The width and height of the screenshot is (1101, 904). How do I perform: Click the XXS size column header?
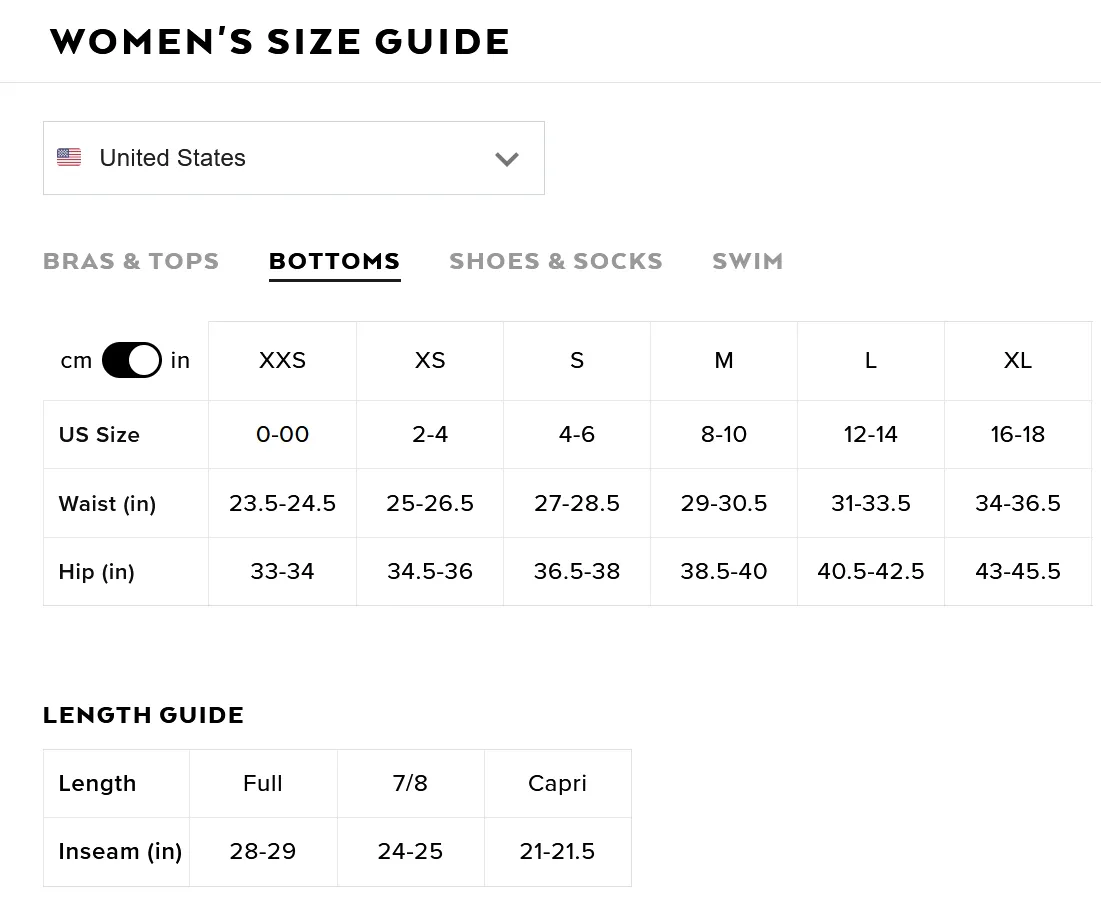(282, 361)
